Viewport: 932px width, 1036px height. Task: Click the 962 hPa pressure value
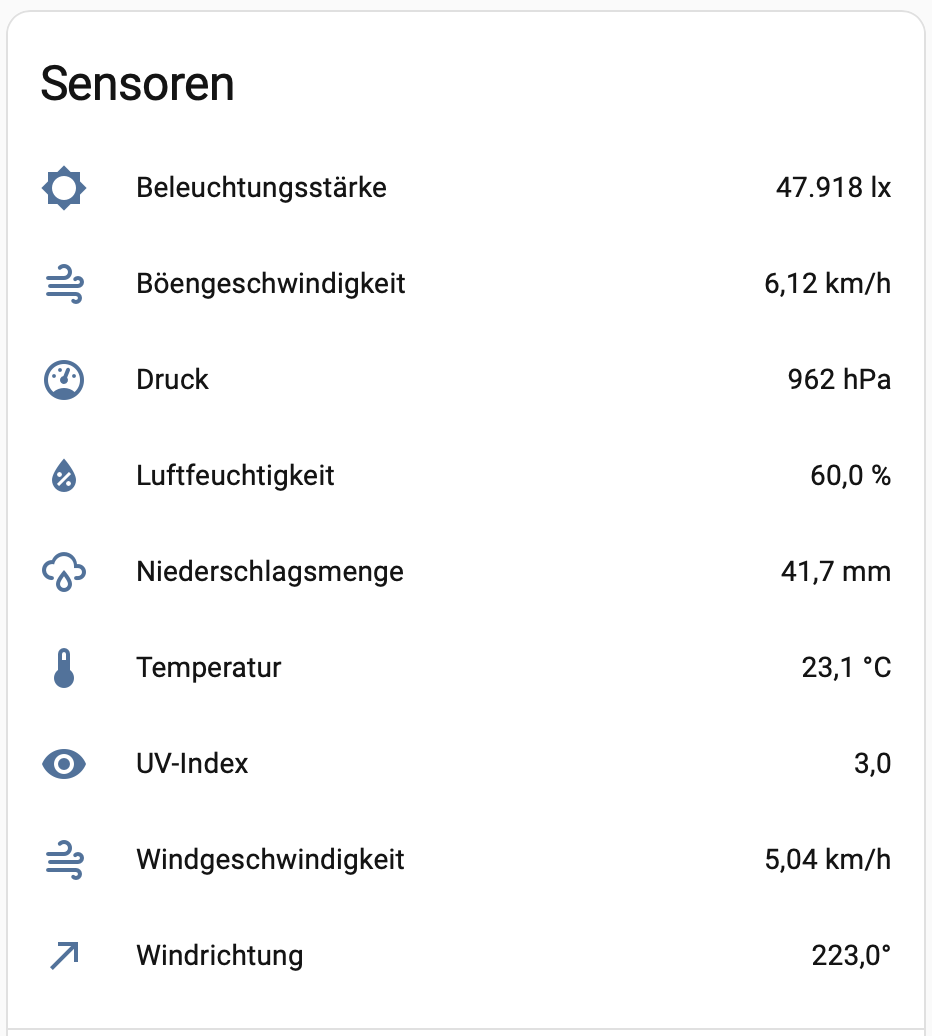pos(840,380)
